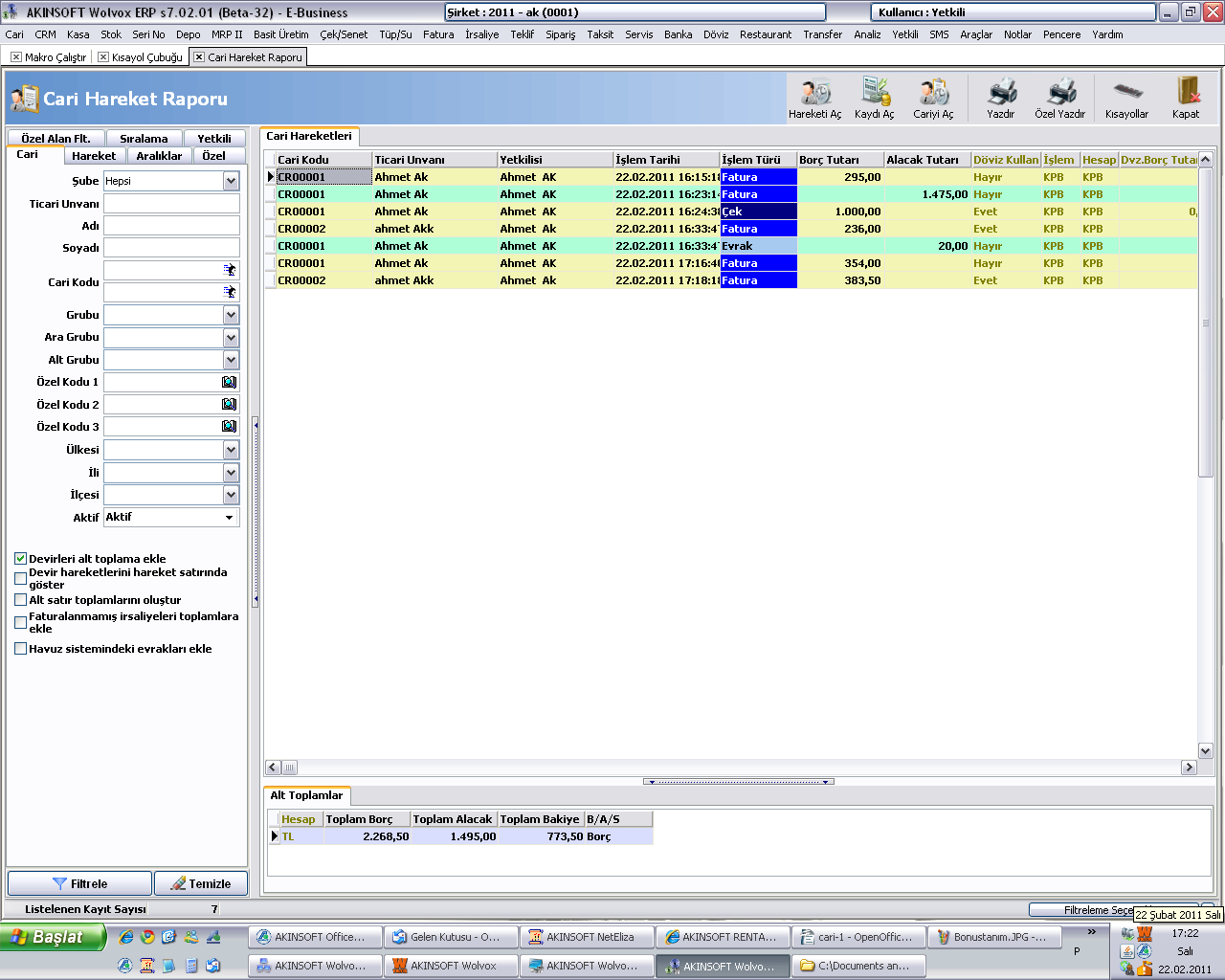Enable Havuz sistemindeki evrakları ekle checkbox
This screenshot has width=1225, height=980.
point(20,648)
